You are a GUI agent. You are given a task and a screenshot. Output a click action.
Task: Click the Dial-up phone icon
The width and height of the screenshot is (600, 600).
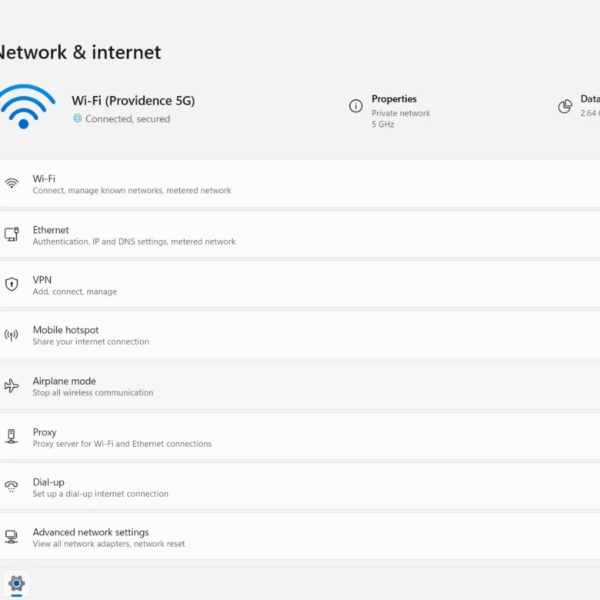(x=12, y=487)
